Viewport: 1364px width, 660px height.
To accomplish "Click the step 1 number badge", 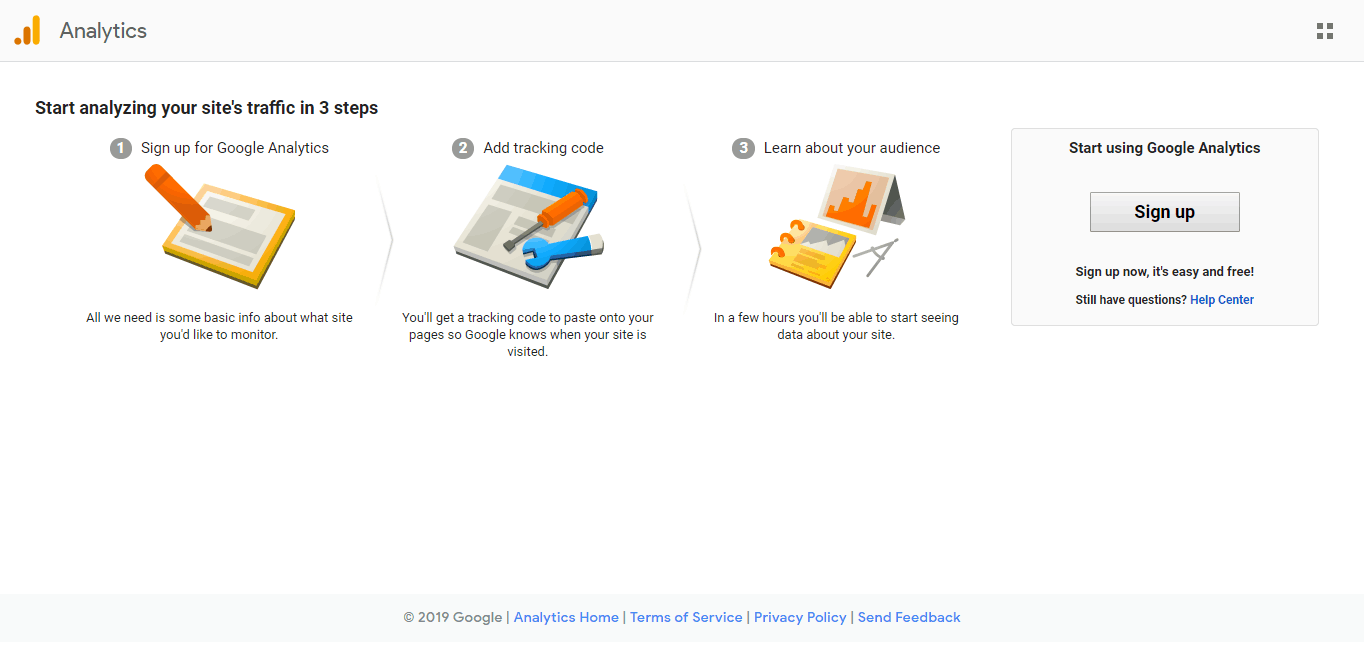I will coord(121,148).
